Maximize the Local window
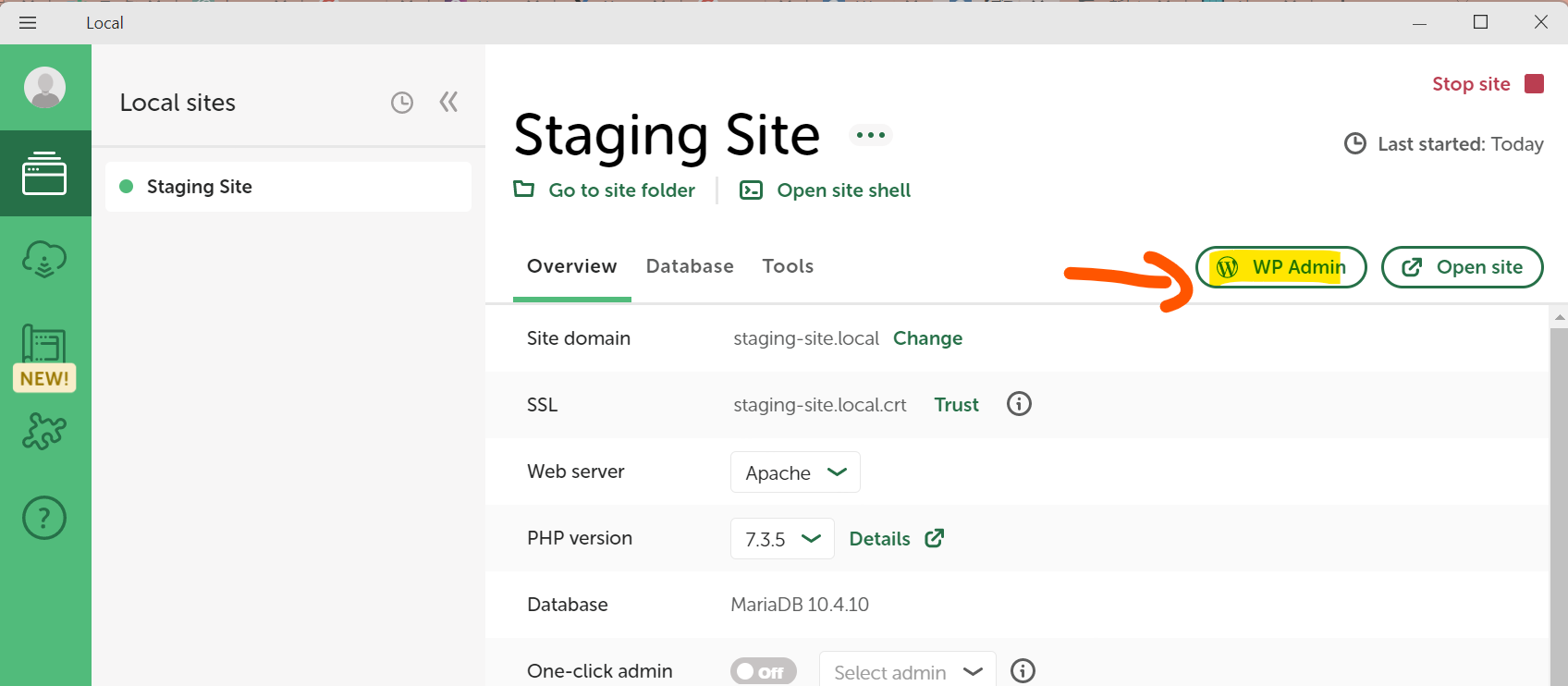Image resolution: width=1568 pixels, height=686 pixels. [x=1480, y=22]
